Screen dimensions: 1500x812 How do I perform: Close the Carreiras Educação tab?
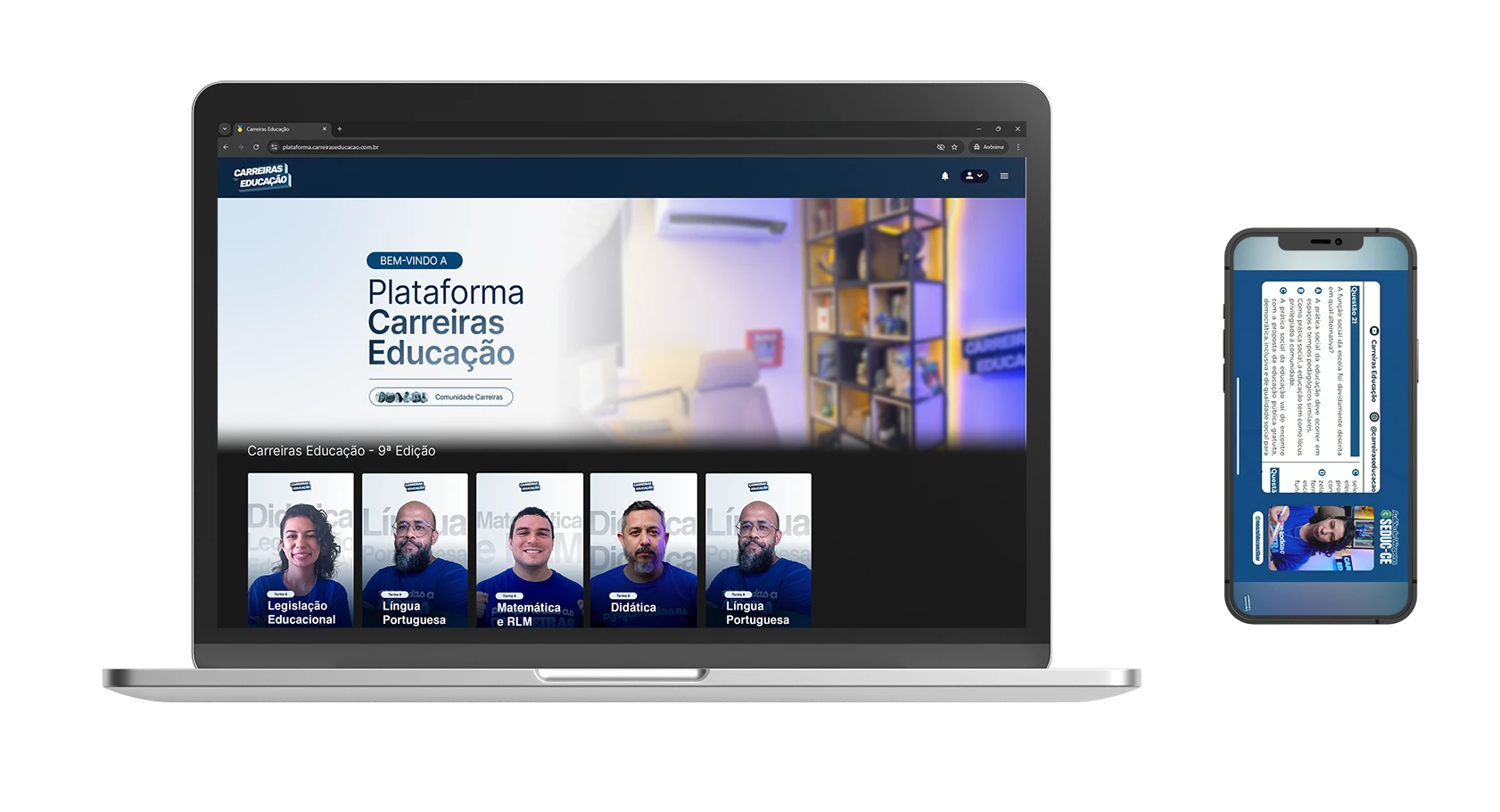click(x=325, y=129)
